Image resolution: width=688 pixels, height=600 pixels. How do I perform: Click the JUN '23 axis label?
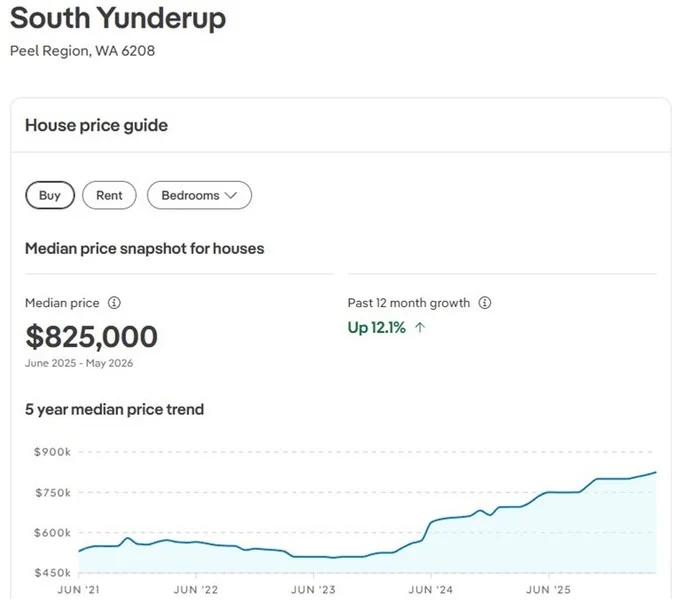coord(313,590)
